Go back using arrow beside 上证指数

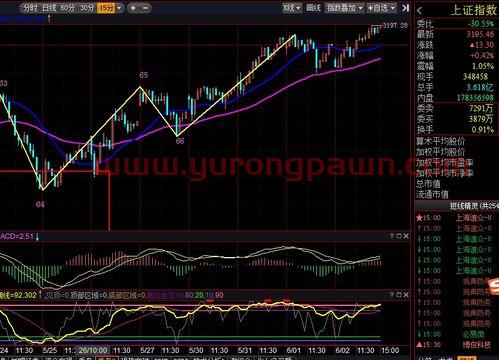click(x=420, y=11)
